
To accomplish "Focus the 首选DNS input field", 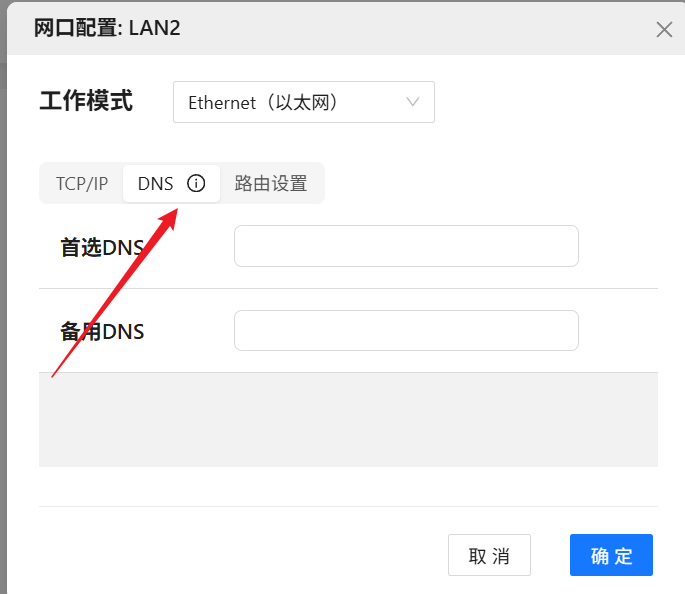I will (x=406, y=246).
